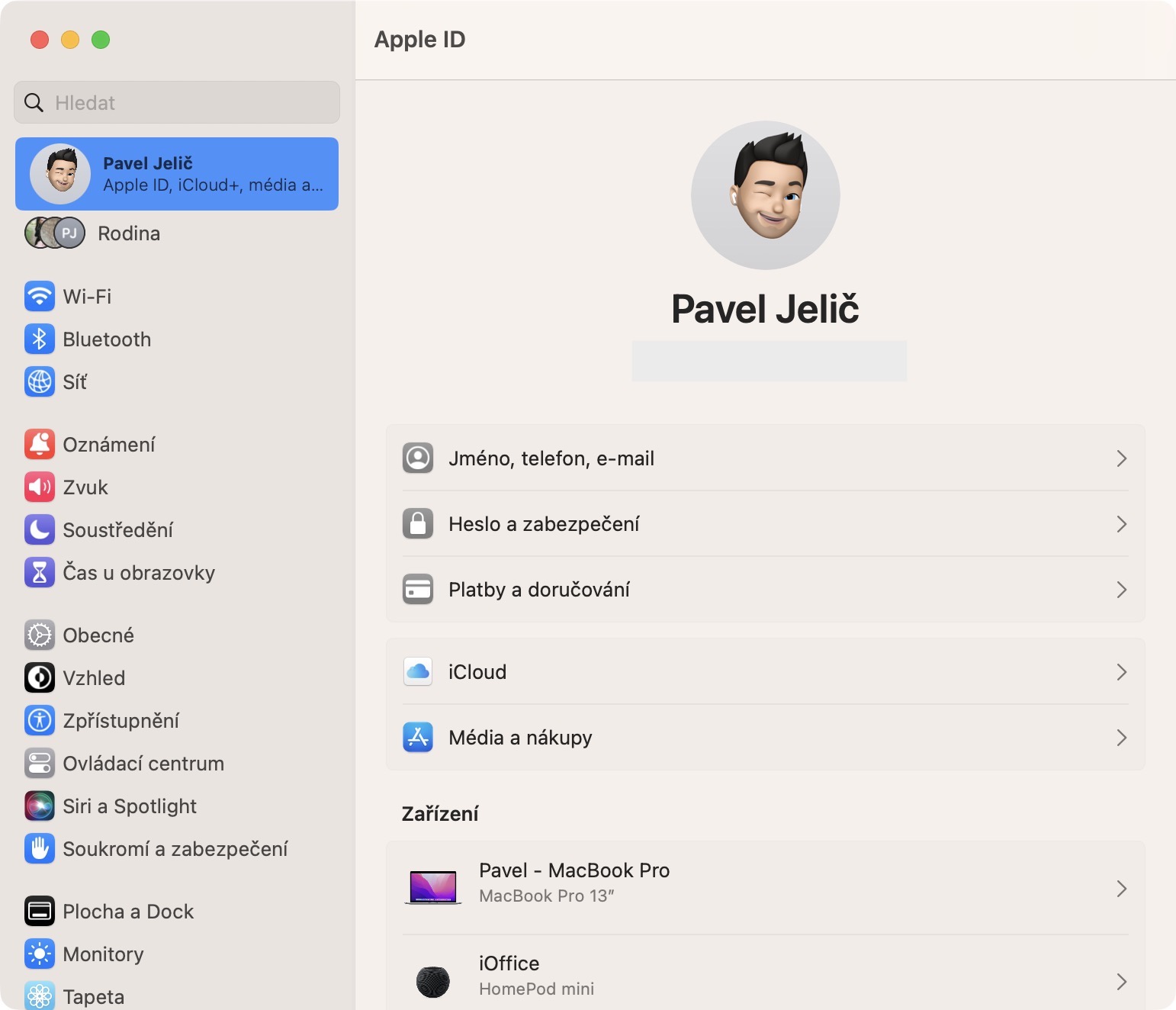Expand Pavel - MacBook Pro chevron
This screenshot has height=1010, width=1176.
(x=1121, y=889)
